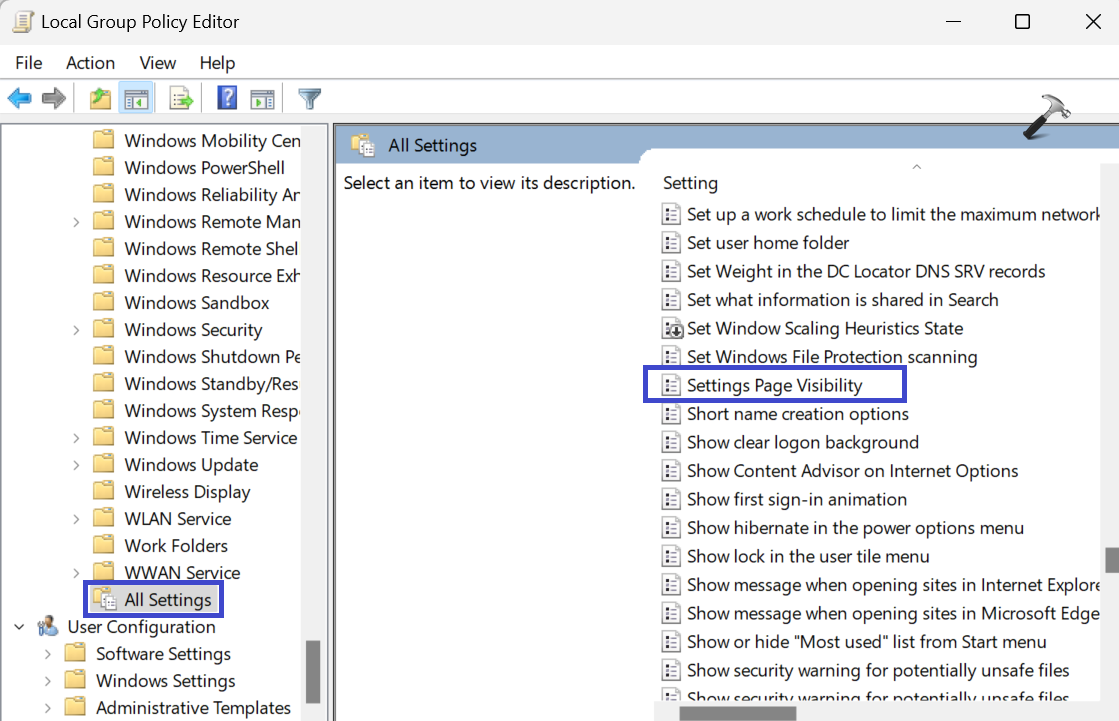The height and width of the screenshot is (721, 1119).
Task: Select Show first sign-in animation setting
Action: click(796, 499)
